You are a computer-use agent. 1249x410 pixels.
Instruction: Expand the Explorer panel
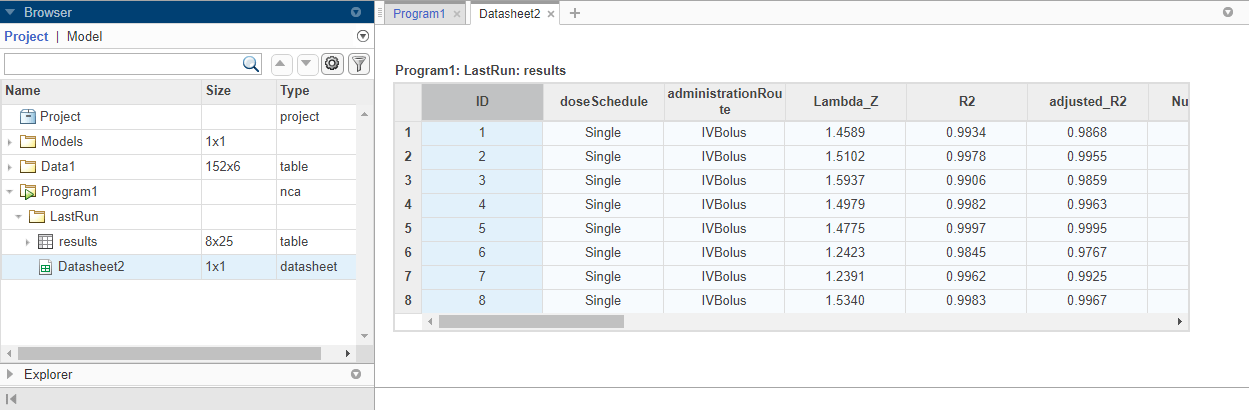click(x=11, y=375)
